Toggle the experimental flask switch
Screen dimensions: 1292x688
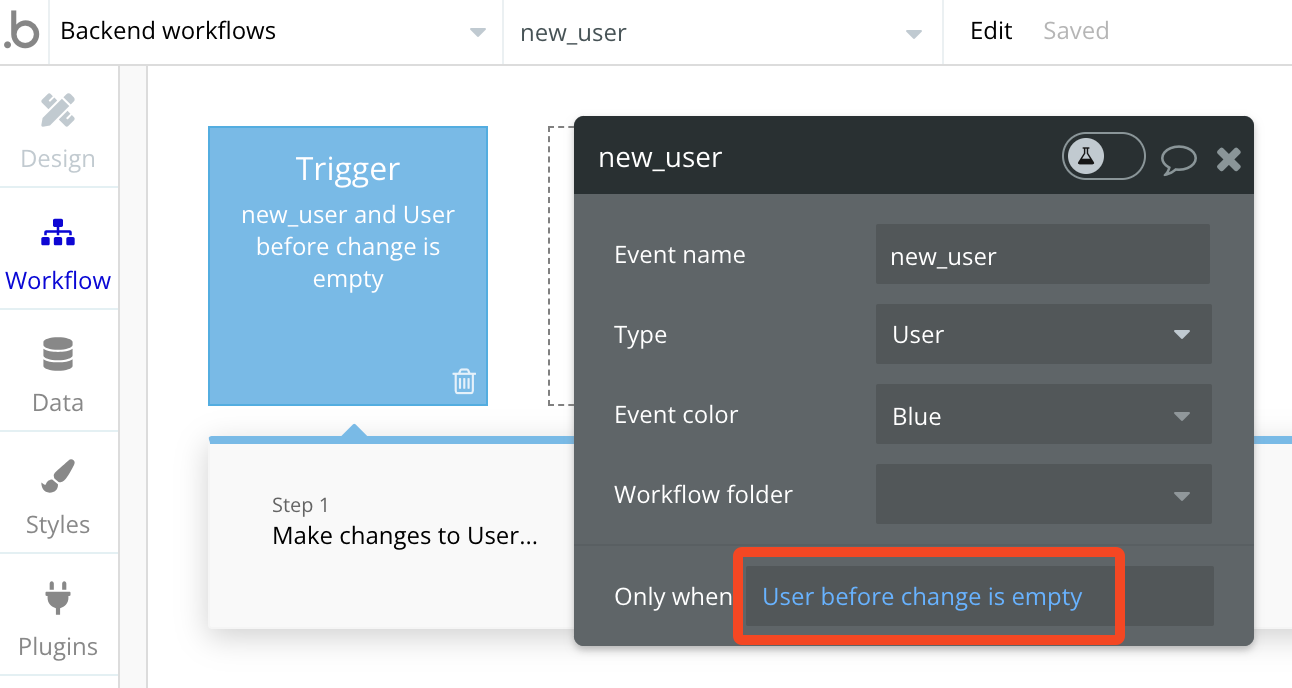(x=1103, y=156)
